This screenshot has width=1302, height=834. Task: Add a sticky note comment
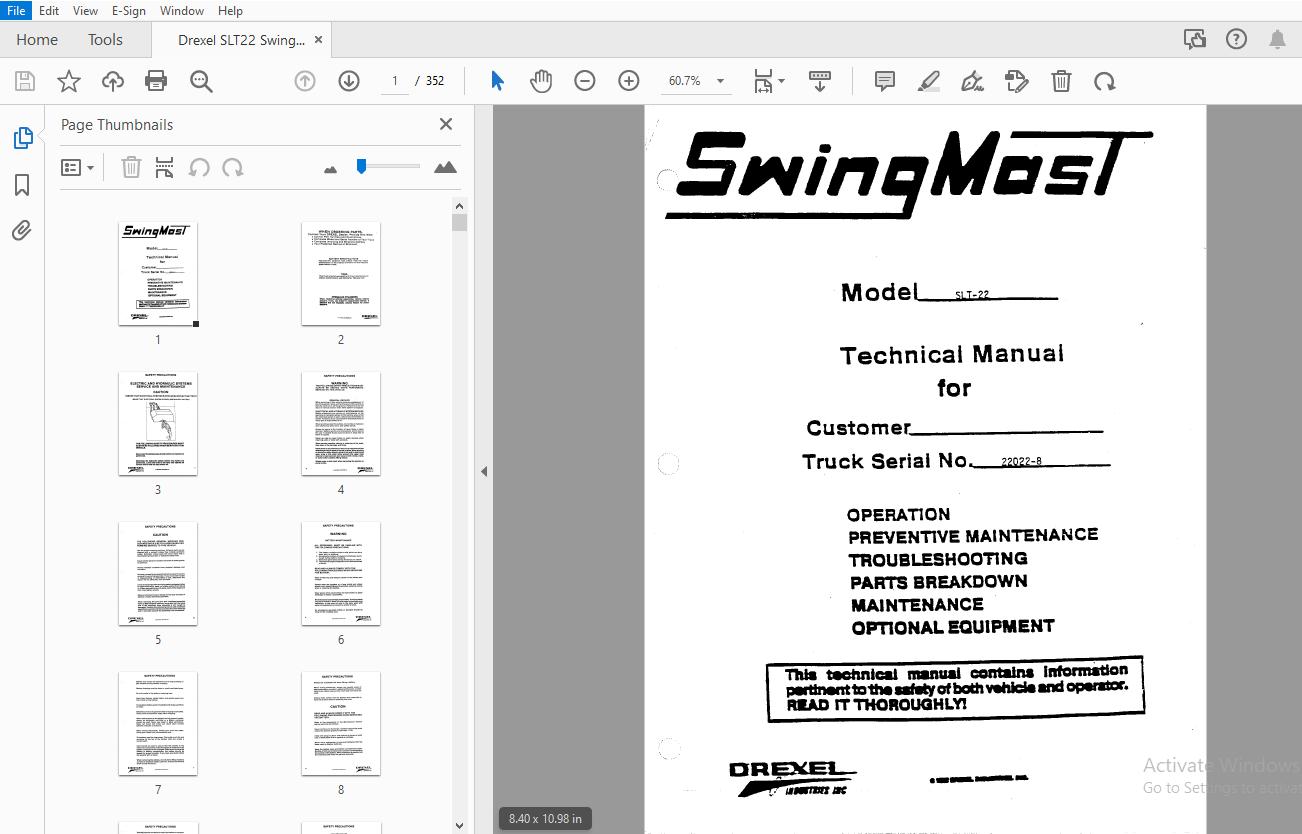885,81
